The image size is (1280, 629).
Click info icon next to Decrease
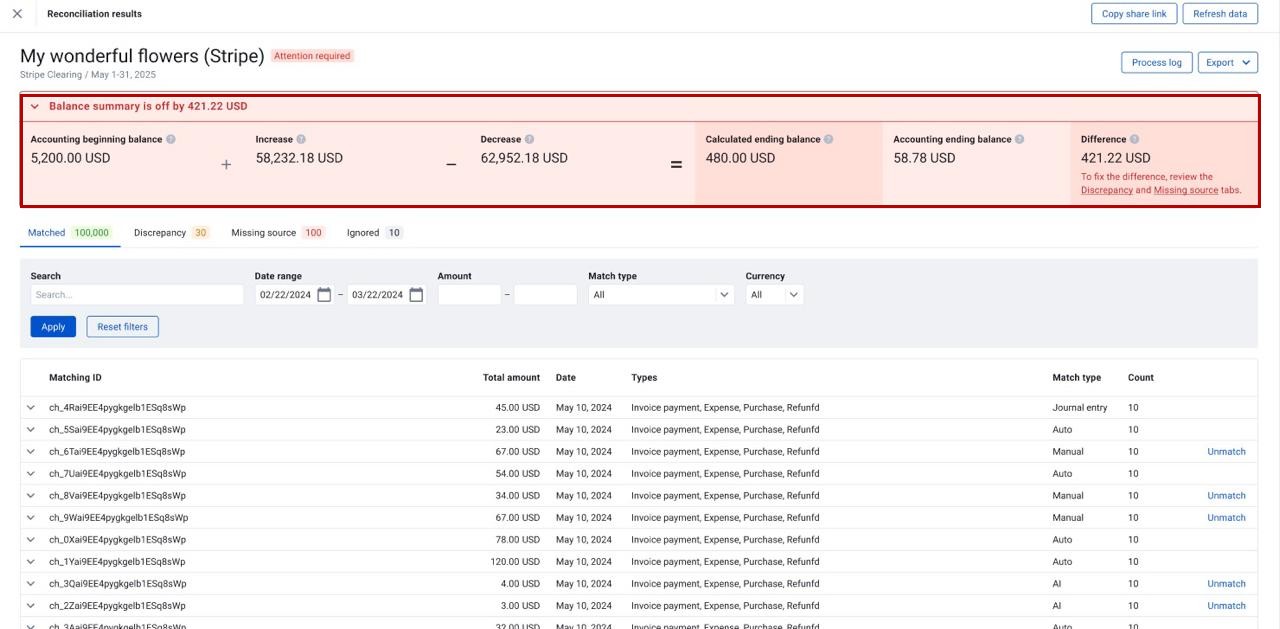529,139
